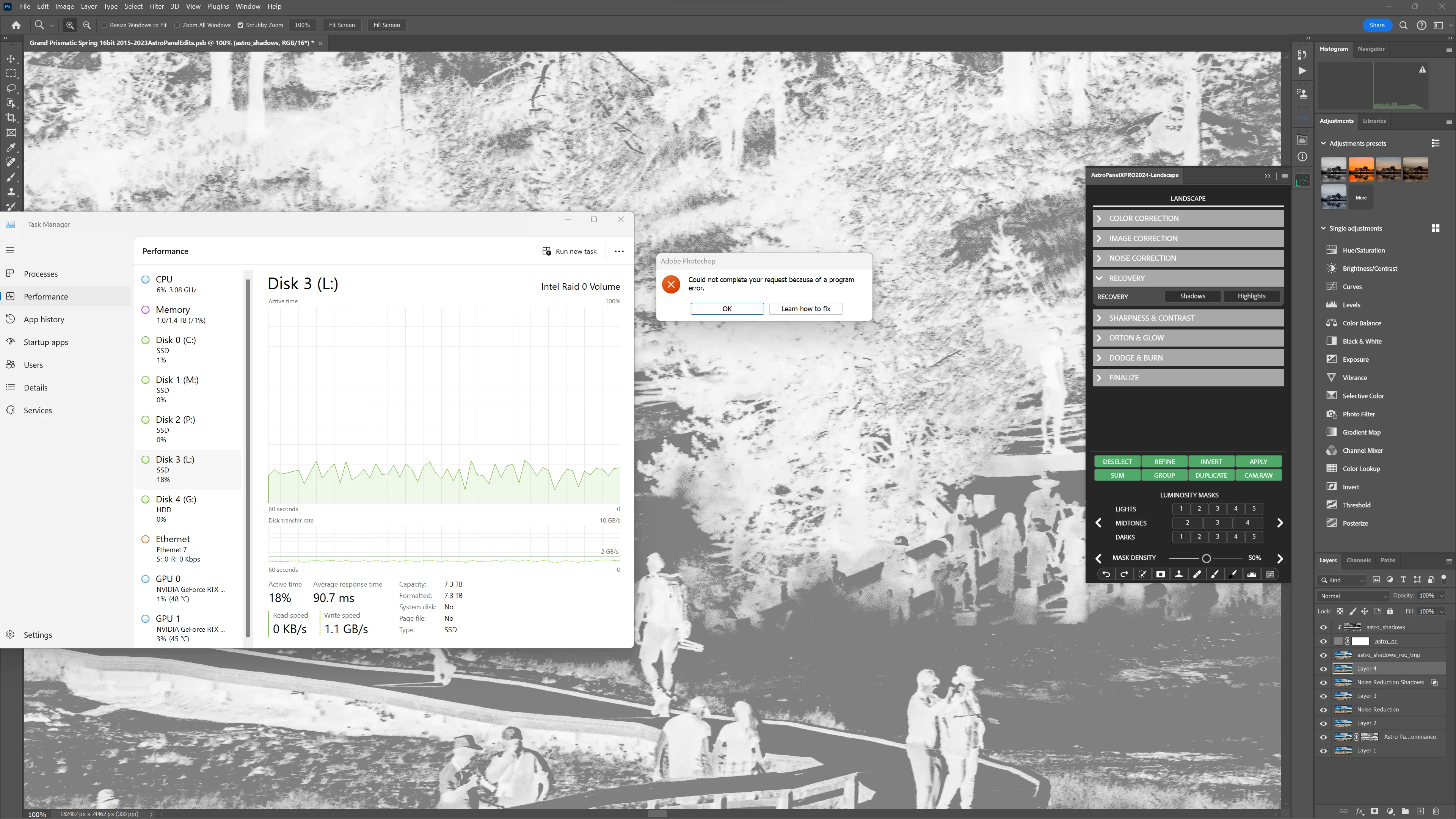1456x819 pixels.
Task: Click the delete layer trash icon
Action: coord(1436,811)
